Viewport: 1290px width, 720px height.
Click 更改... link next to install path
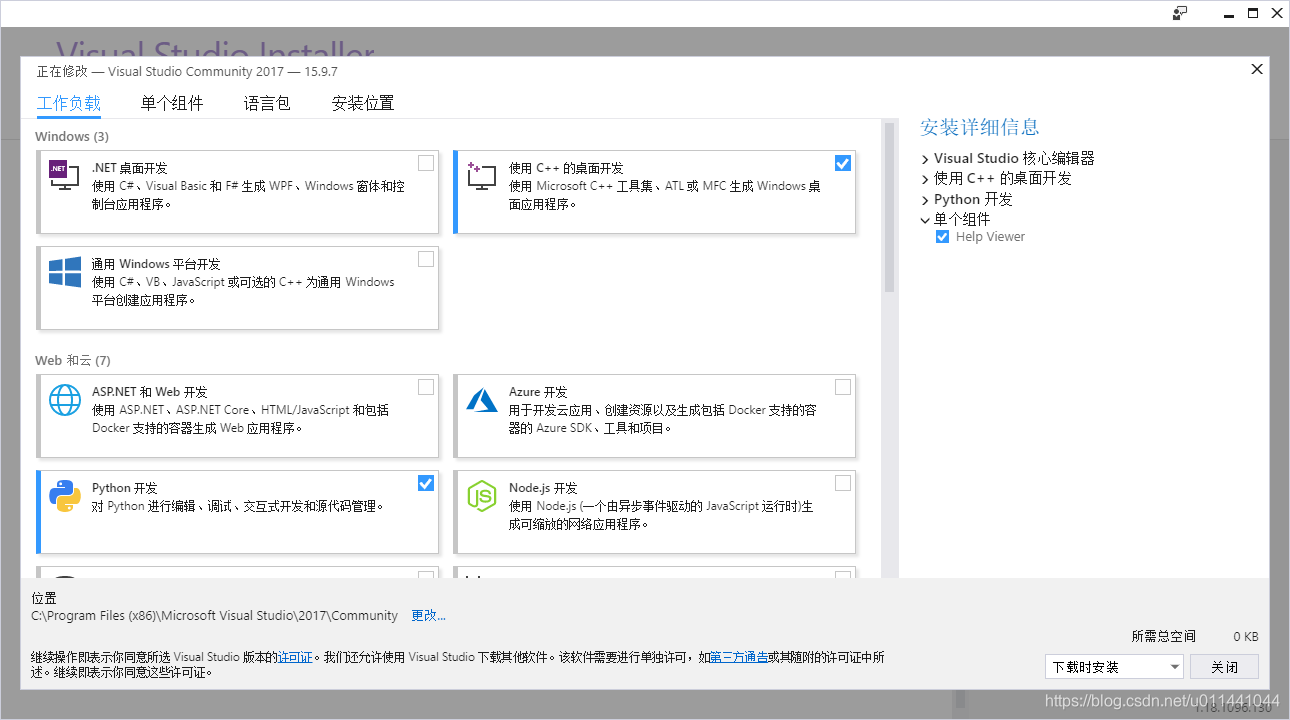click(429, 616)
